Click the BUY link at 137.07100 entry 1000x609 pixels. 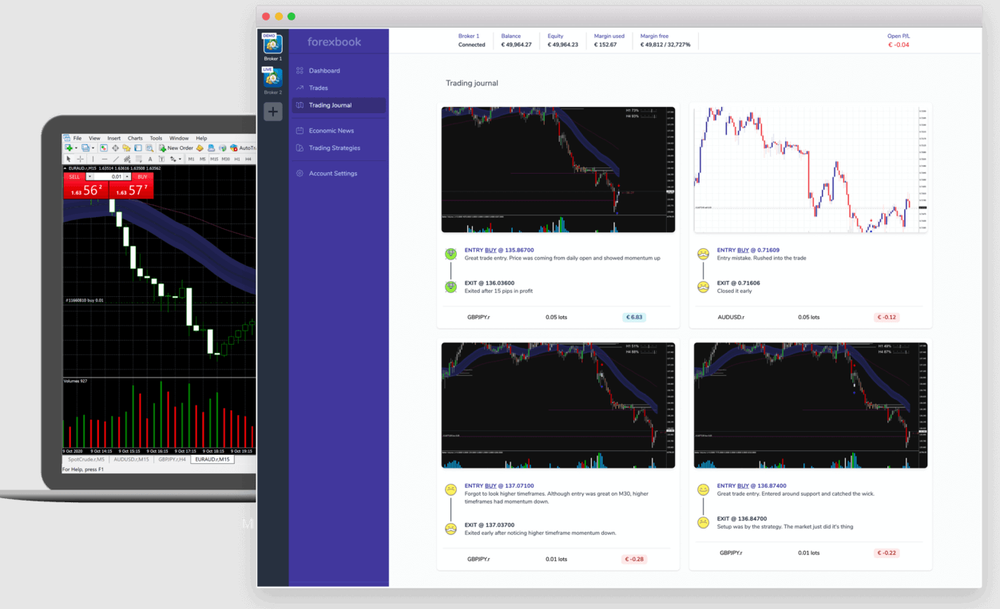[x=490, y=486]
